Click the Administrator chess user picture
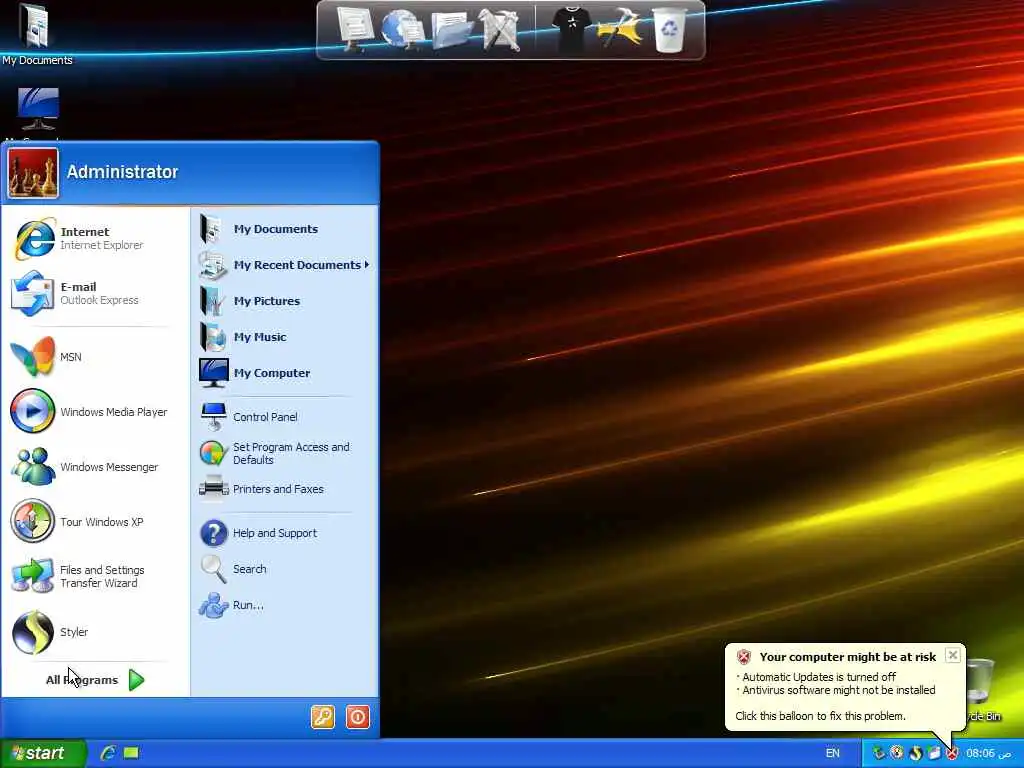Screen dimensions: 1024x768 [33, 172]
